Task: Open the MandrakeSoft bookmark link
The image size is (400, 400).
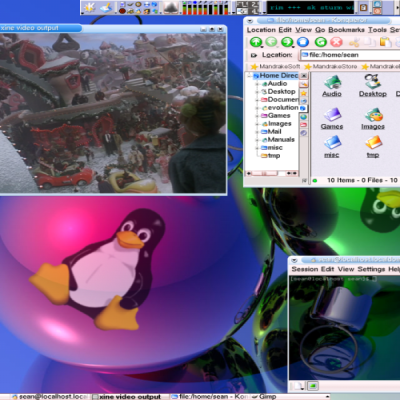Action: [x=276, y=67]
